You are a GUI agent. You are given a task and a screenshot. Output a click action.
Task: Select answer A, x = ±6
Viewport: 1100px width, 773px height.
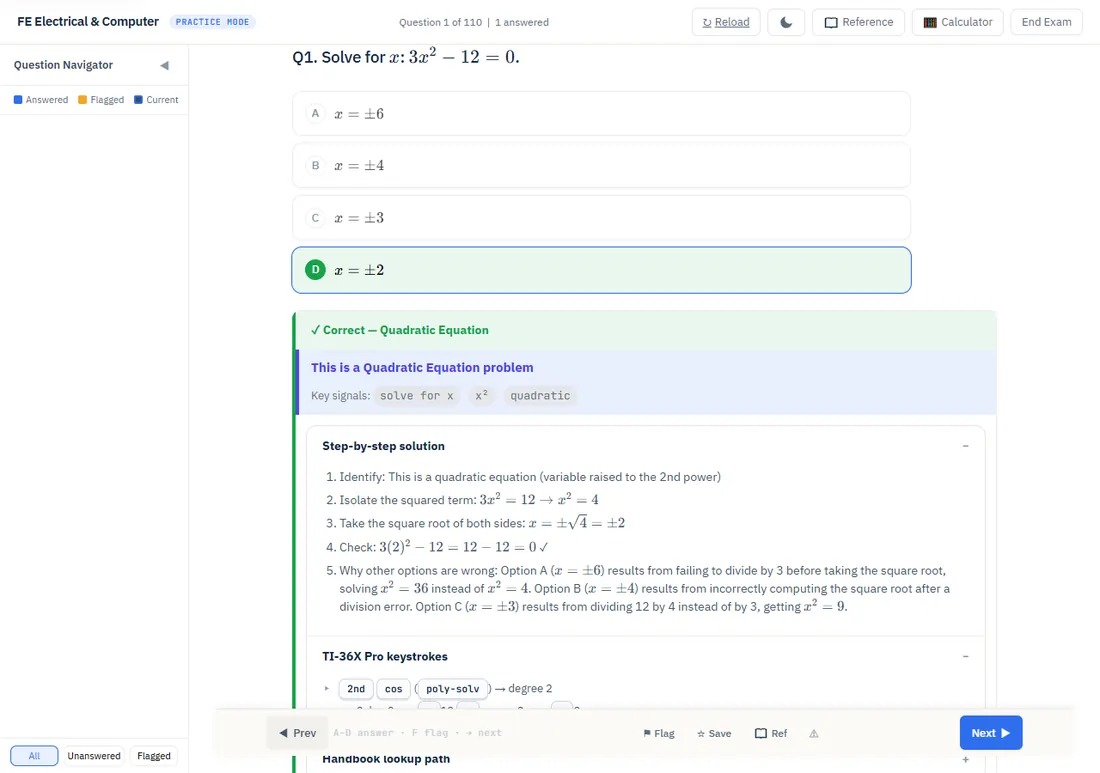601,114
